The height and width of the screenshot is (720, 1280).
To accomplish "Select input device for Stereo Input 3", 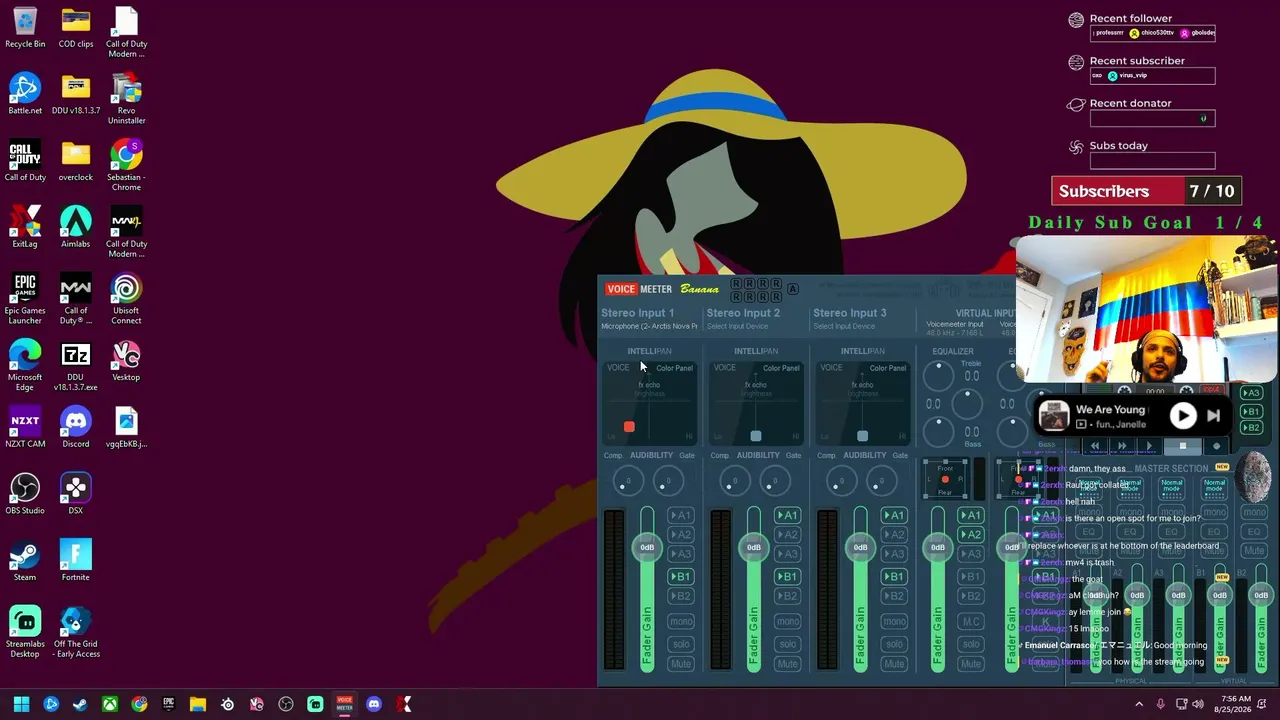I will [x=844, y=326].
